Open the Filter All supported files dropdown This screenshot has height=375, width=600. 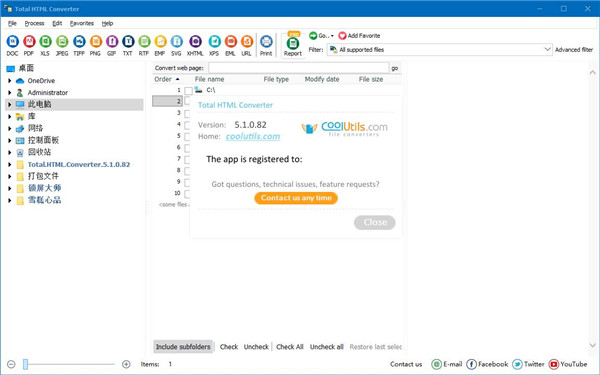pos(439,50)
